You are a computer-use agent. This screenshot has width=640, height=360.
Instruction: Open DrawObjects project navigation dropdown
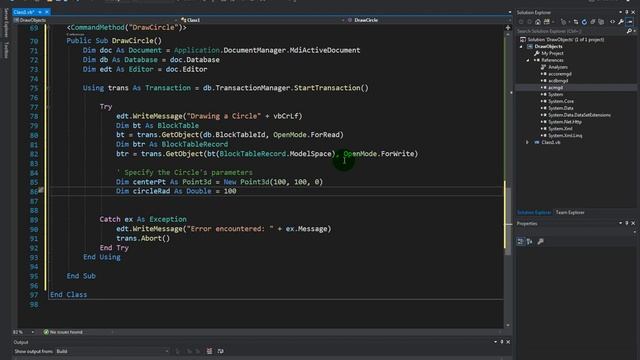(x=95, y=20)
